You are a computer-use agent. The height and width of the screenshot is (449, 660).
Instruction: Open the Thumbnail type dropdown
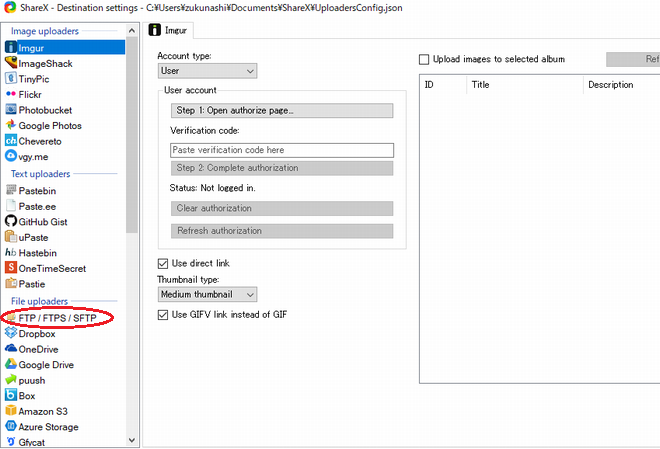[x=208, y=294]
